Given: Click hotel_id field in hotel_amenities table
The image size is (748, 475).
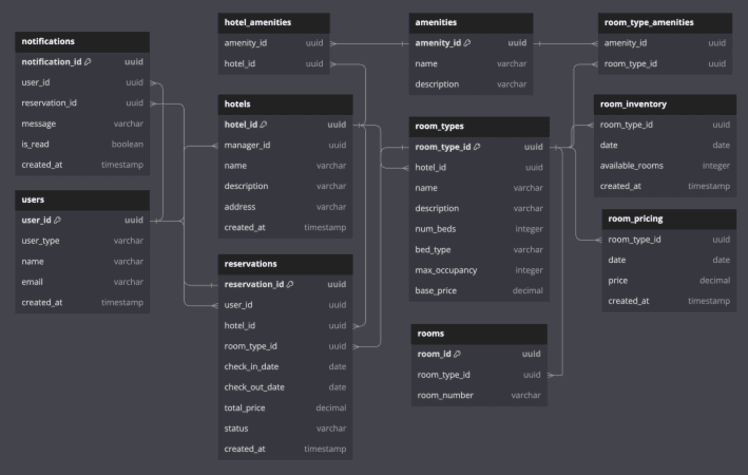Looking at the screenshot, I should [x=274, y=63].
